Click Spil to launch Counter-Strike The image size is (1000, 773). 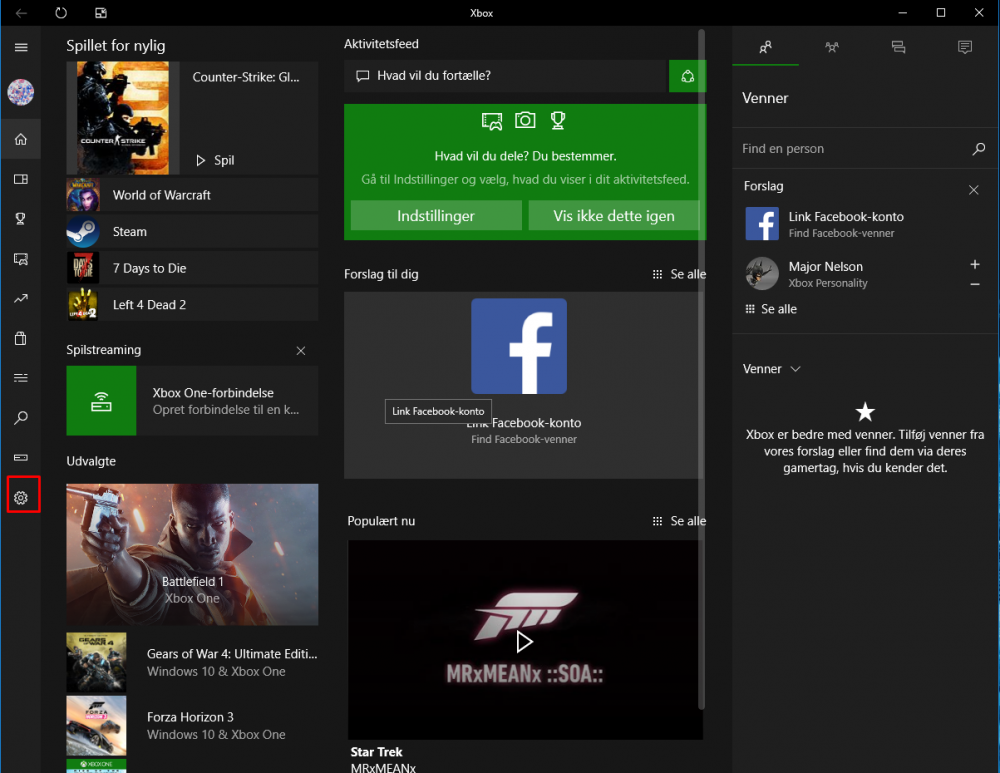tap(215, 160)
